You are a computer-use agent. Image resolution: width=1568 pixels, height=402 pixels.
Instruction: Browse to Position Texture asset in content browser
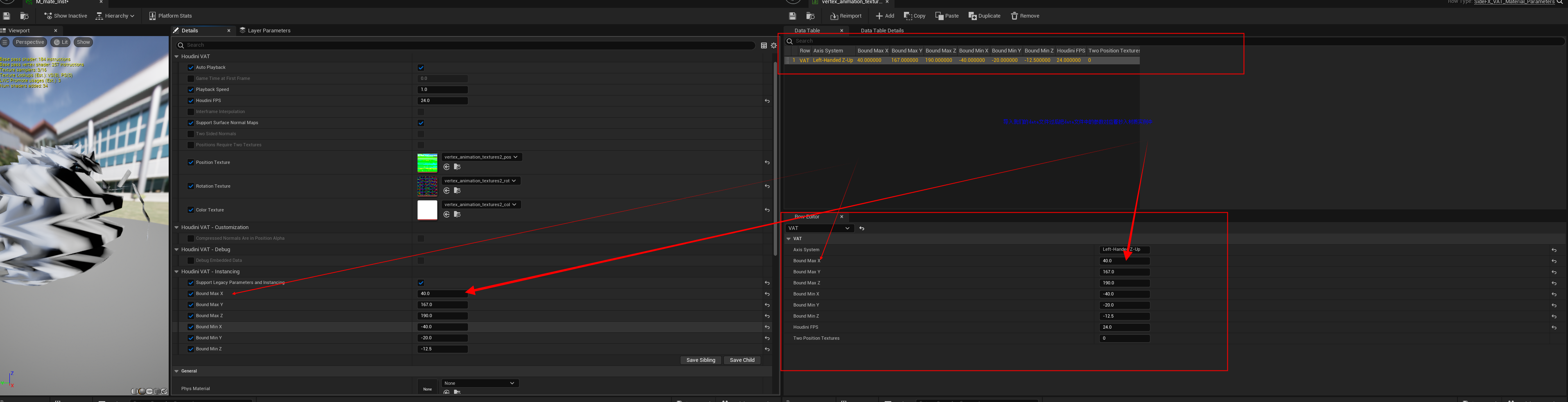pos(457,167)
